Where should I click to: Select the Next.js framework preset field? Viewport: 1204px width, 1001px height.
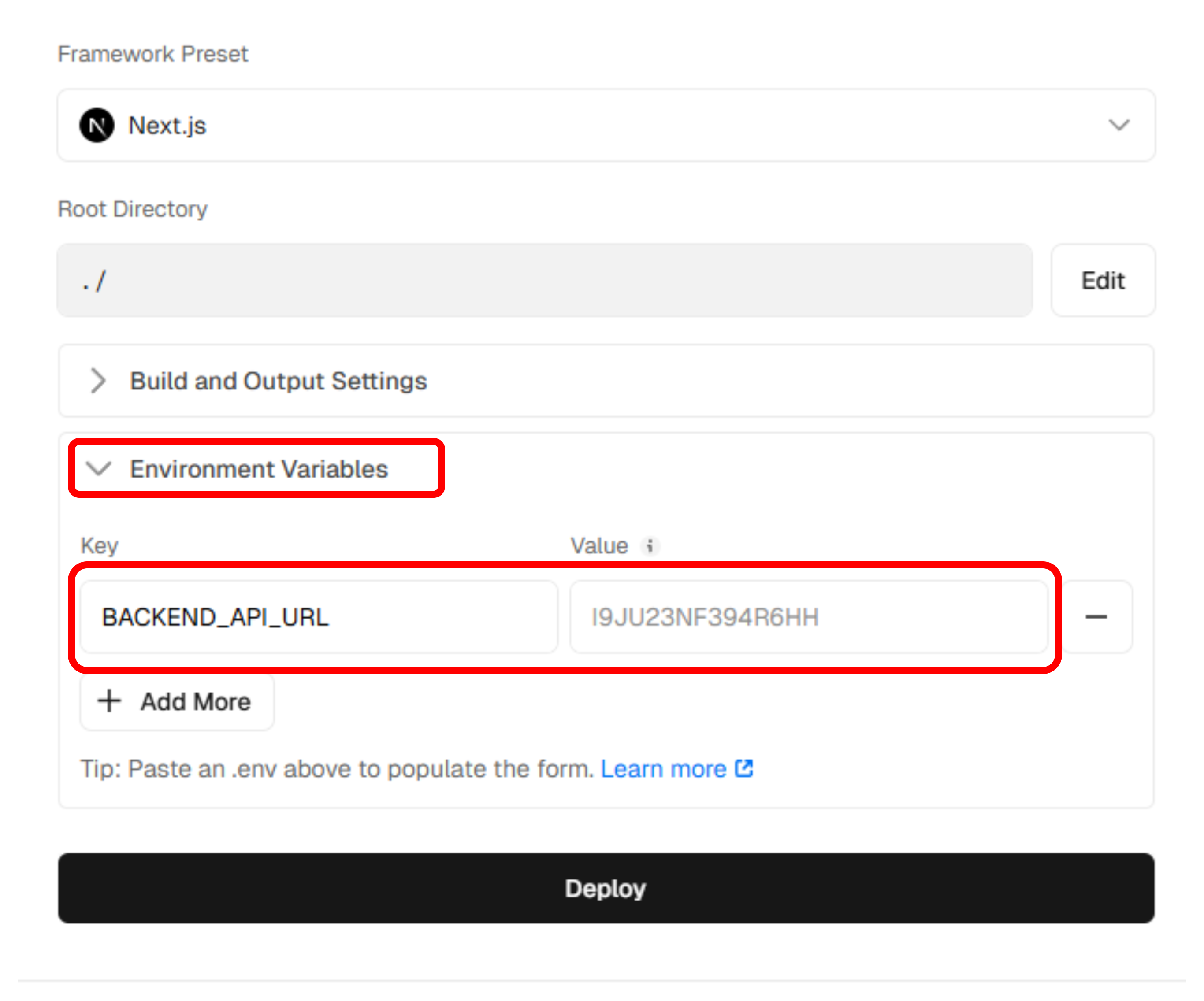[x=606, y=125]
